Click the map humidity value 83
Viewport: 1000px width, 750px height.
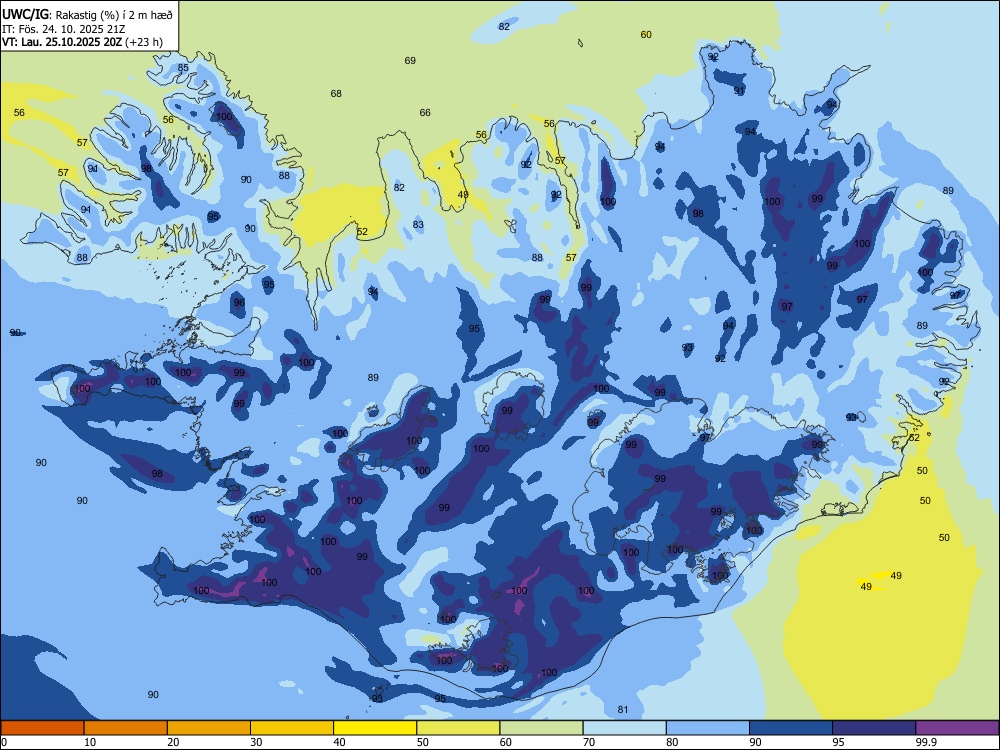click(x=418, y=224)
